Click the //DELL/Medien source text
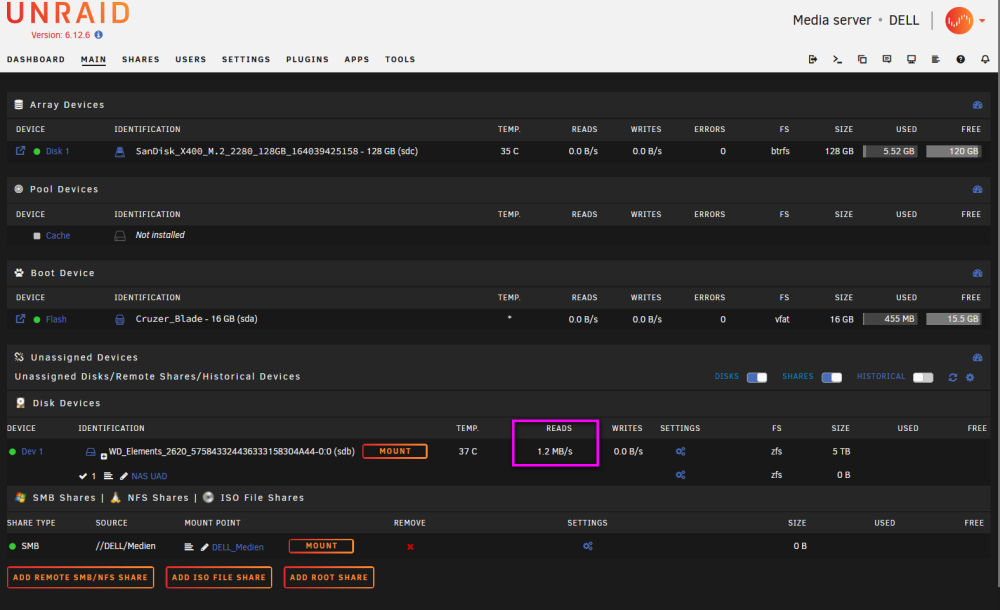 (x=126, y=546)
